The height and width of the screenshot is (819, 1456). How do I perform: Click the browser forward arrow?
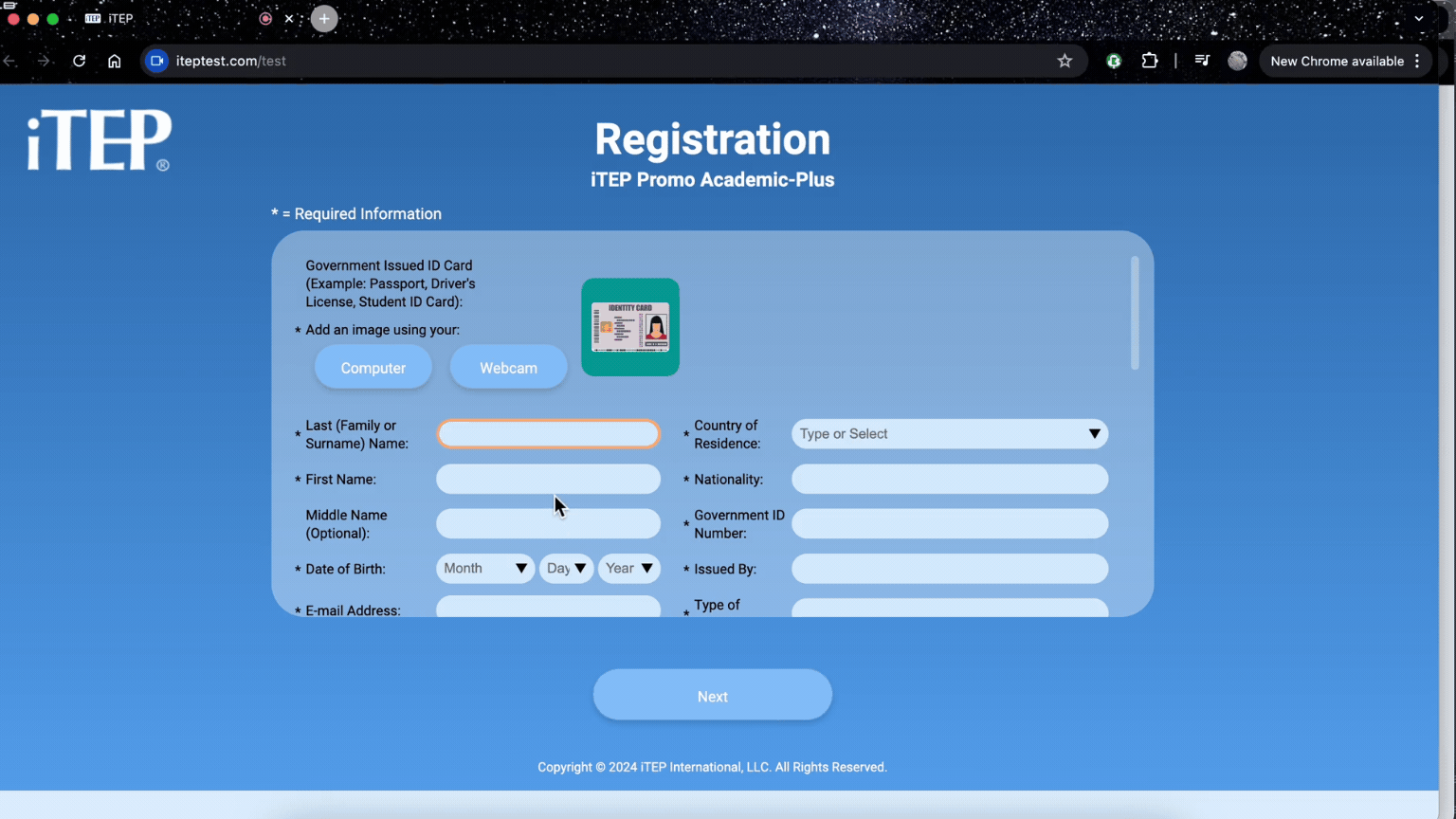(44, 61)
